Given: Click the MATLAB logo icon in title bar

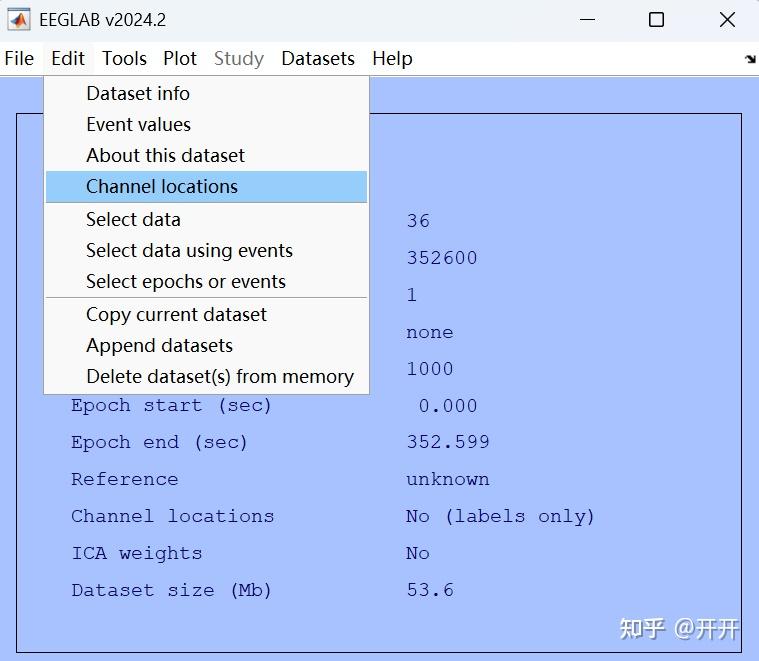Looking at the screenshot, I should click(19, 20).
